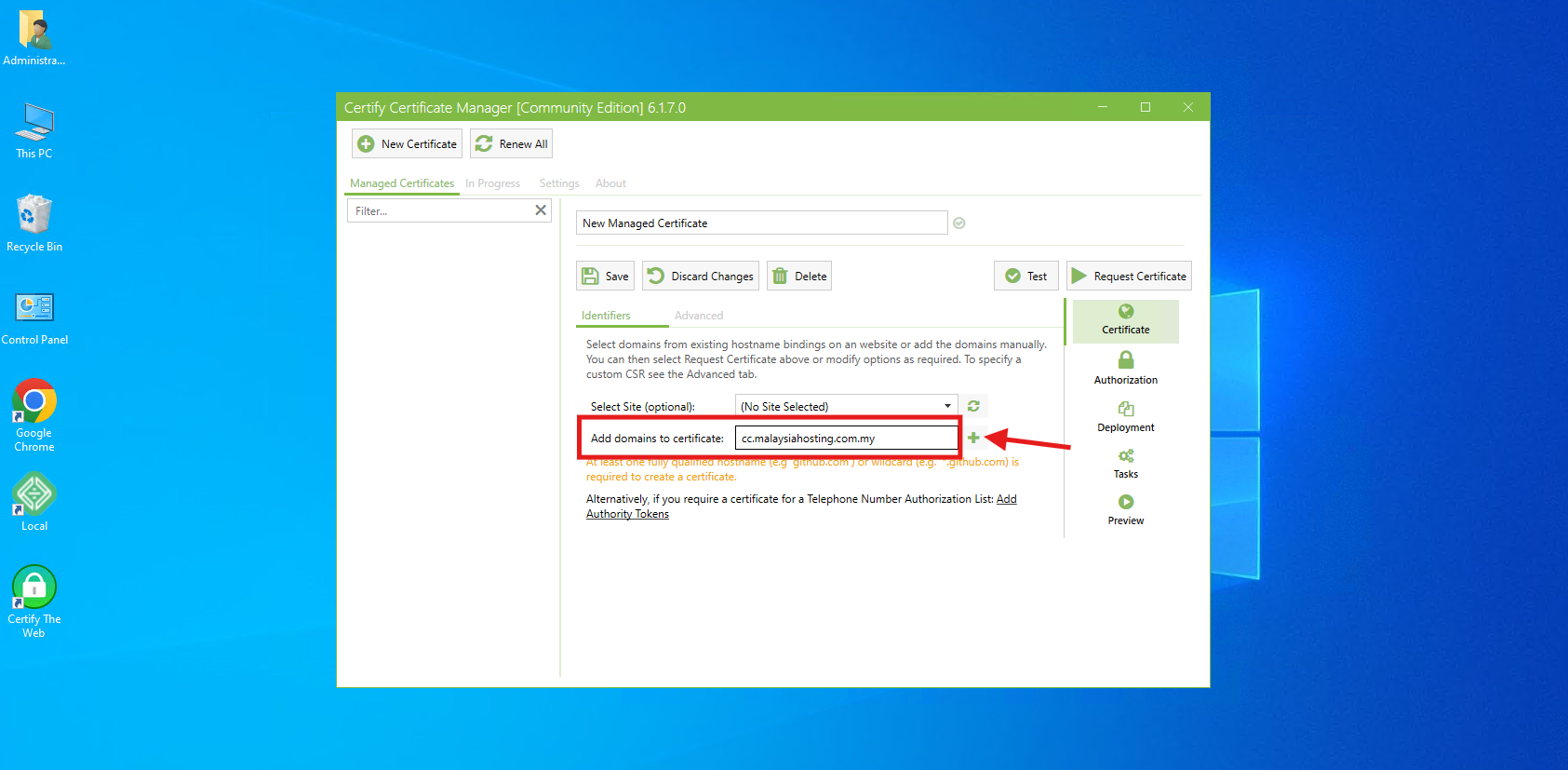Click the New Managed Certificate name field
Screen dimensions: 1568x770
click(x=761, y=223)
